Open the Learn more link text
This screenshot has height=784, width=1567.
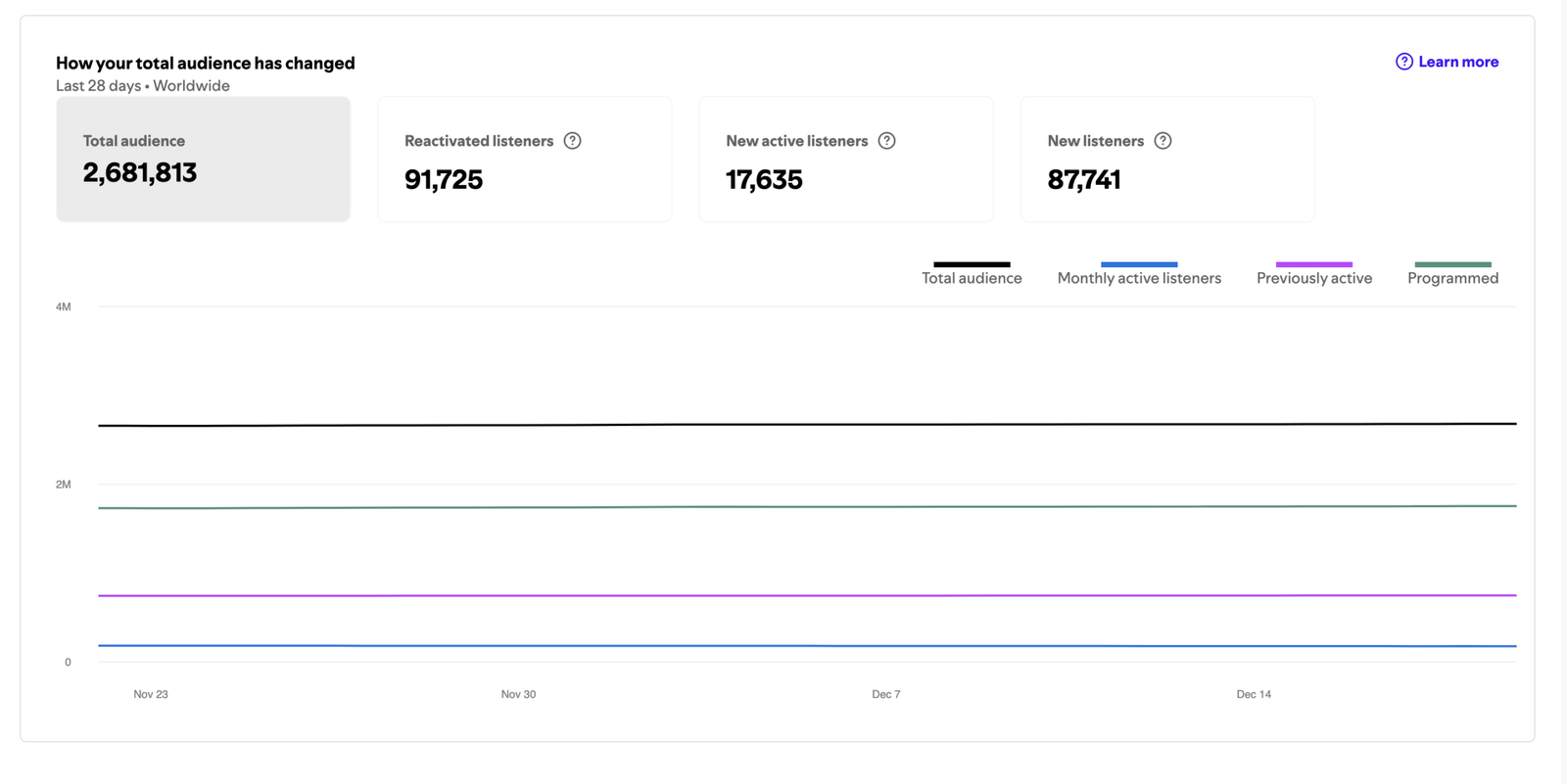coord(1457,62)
